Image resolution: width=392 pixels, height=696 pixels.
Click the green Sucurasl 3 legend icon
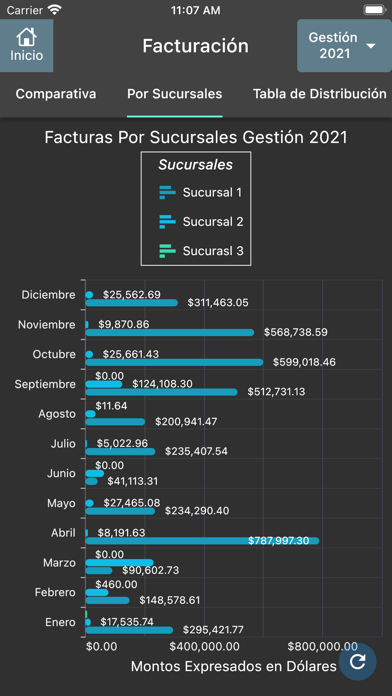[167, 251]
